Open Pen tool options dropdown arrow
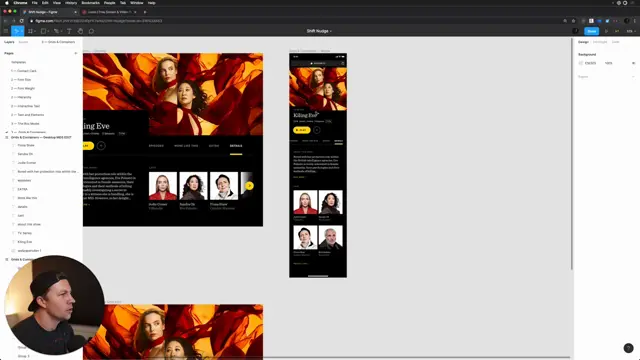The width and height of the screenshot is (640, 360). pyautogui.click(x=61, y=31)
